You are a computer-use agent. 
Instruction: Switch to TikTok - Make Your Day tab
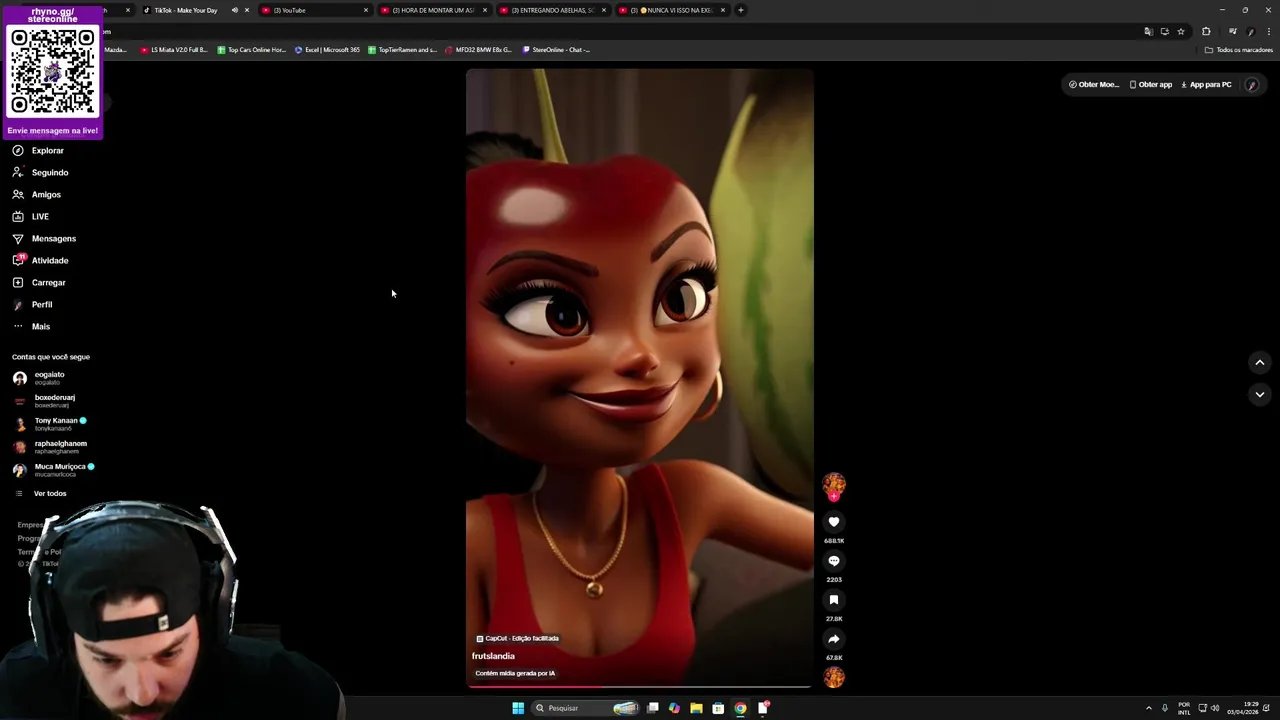[185, 10]
